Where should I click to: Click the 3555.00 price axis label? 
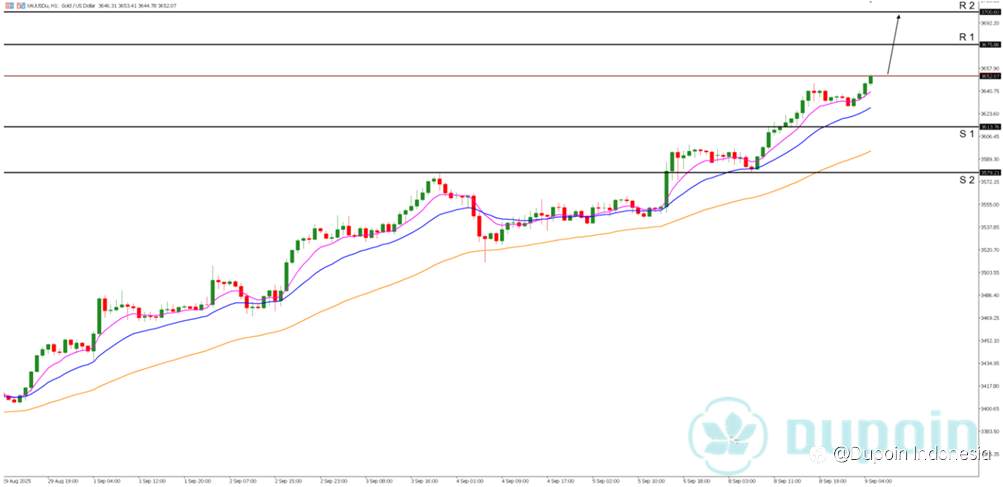pyautogui.click(x=990, y=205)
